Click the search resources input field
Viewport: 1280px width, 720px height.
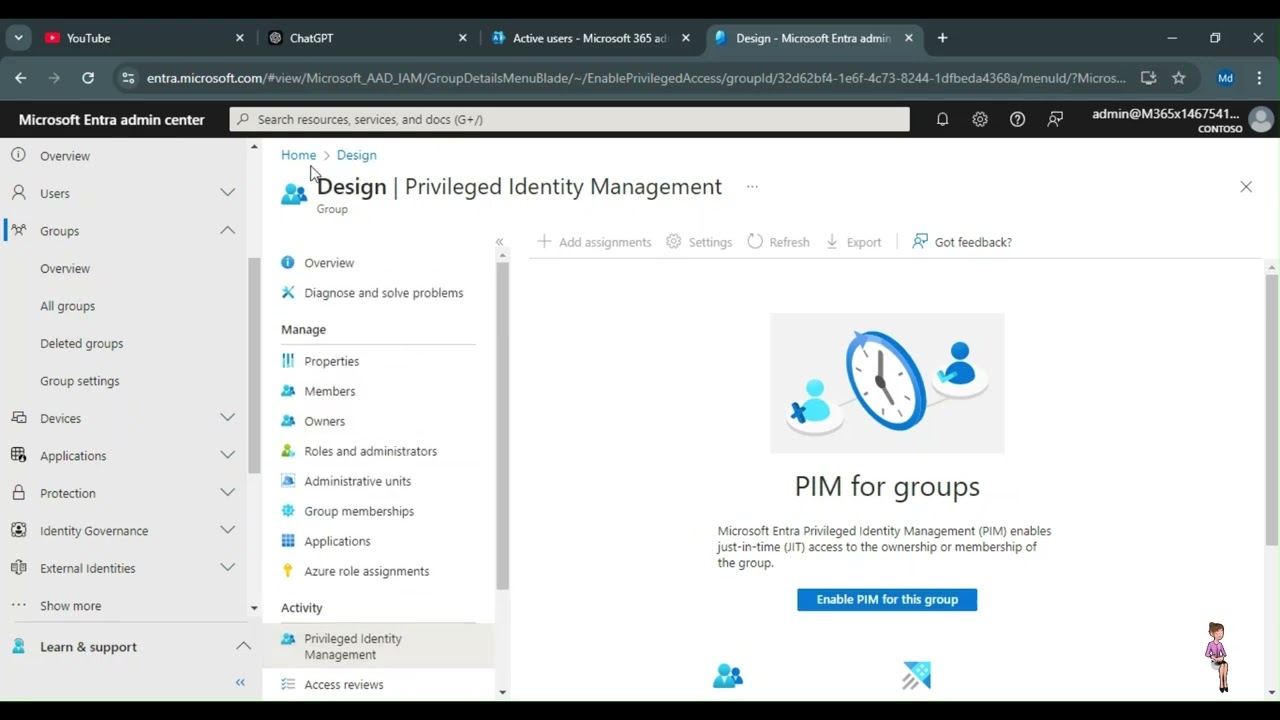(570, 119)
